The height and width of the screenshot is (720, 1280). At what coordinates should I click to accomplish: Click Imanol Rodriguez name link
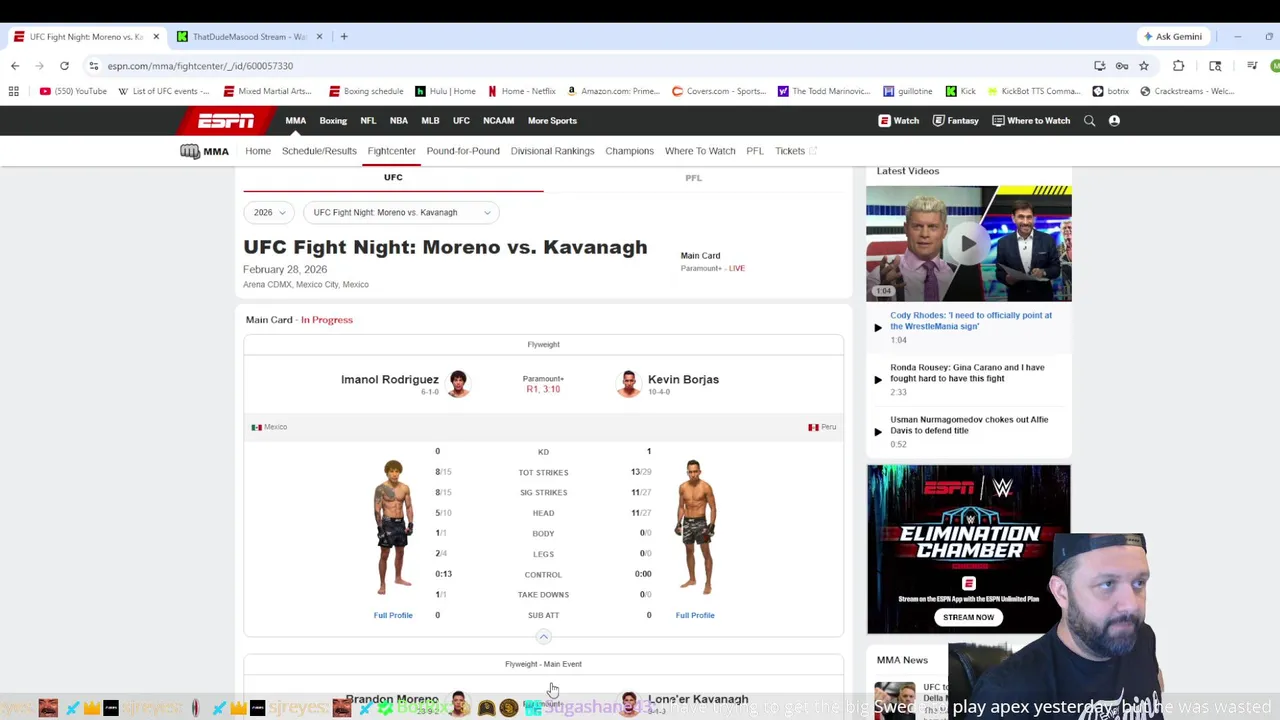tap(390, 380)
